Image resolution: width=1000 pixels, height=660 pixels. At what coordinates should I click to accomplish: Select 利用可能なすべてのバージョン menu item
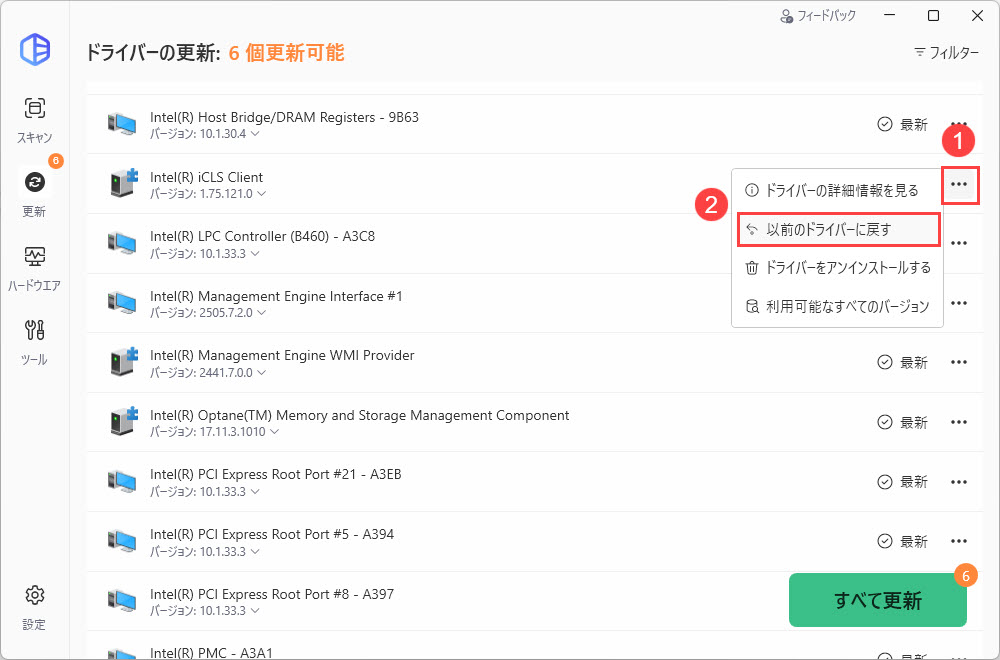837,307
